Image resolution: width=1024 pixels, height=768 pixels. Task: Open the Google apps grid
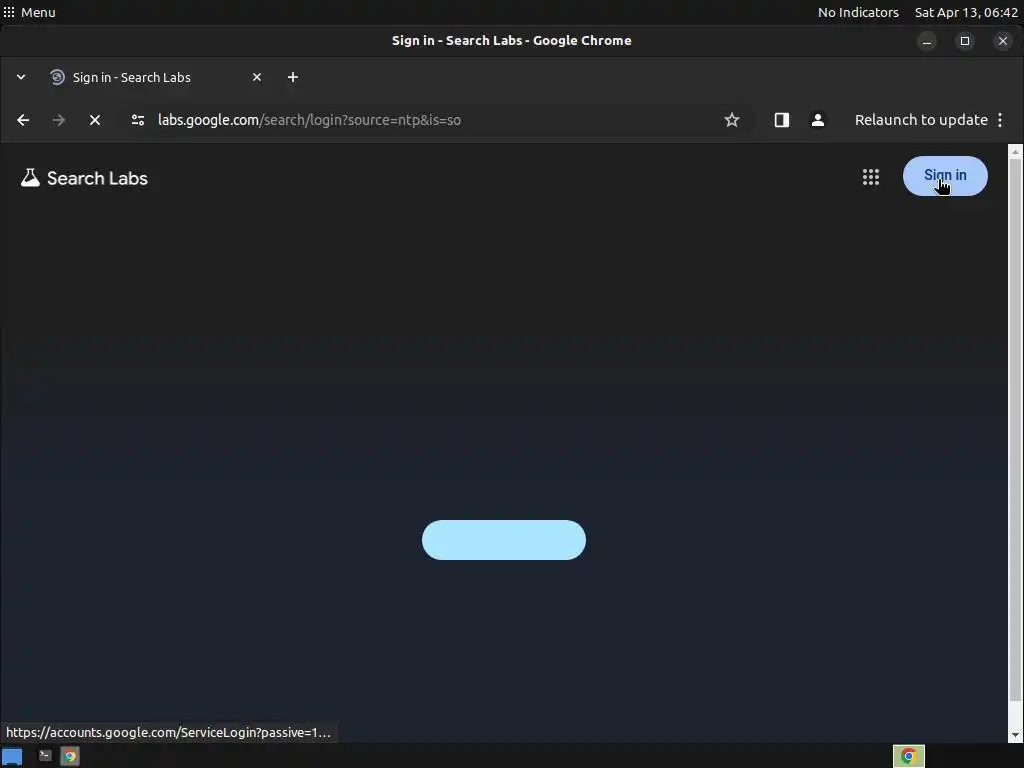coord(871,177)
